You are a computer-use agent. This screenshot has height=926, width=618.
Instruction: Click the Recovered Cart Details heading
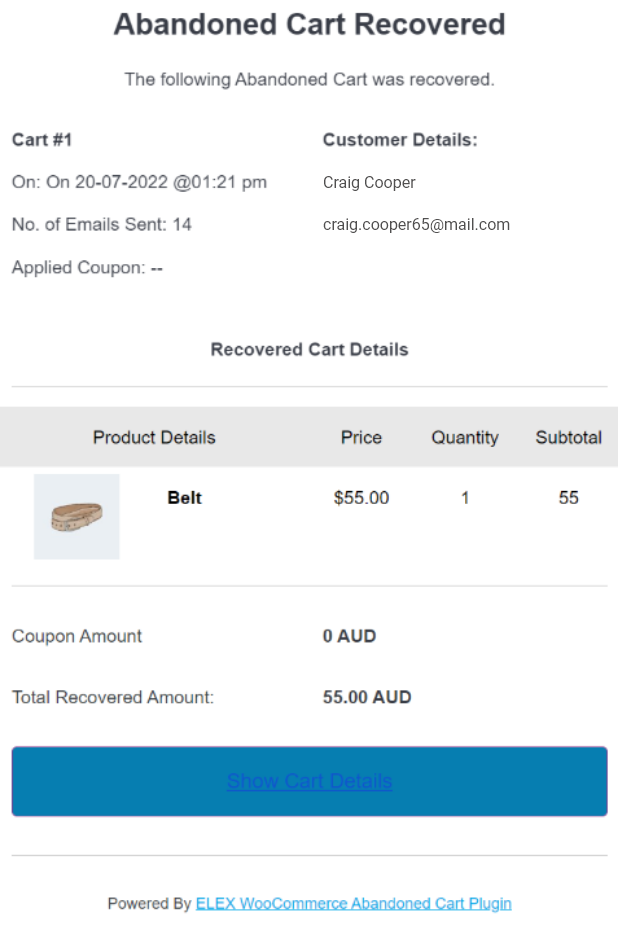click(310, 350)
